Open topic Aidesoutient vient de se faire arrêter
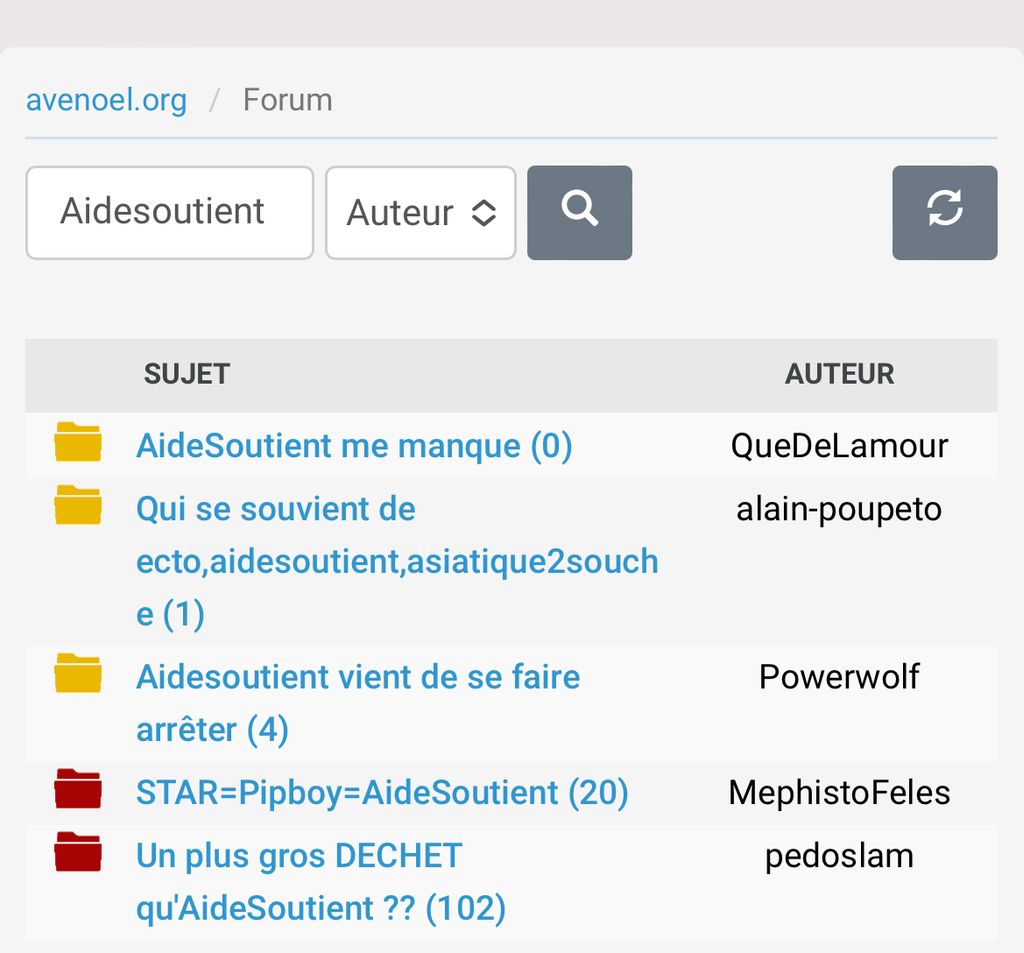The width and height of the screenshot is (1024, 953). (357, 703)
